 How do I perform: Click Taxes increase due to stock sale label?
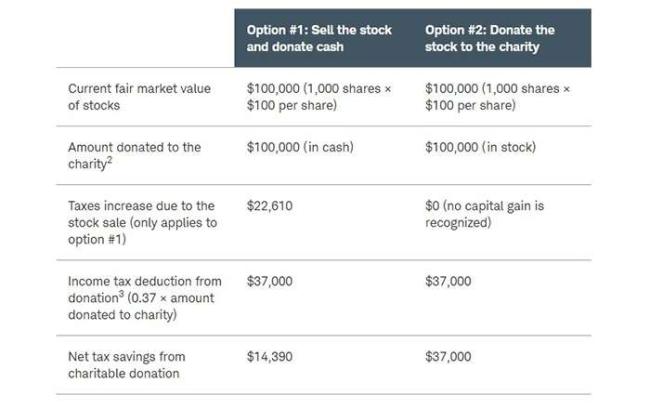[142, 223]
